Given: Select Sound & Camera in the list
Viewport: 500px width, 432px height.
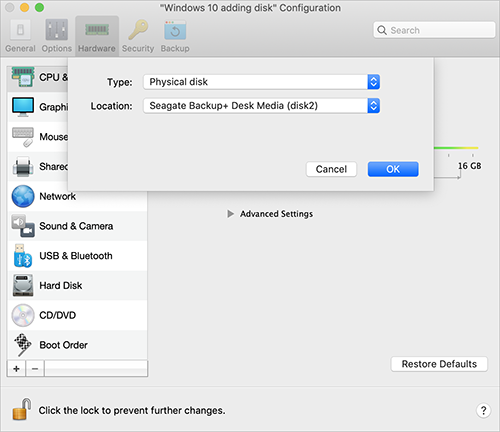Looking at the screenshot, I should (77, 226).
